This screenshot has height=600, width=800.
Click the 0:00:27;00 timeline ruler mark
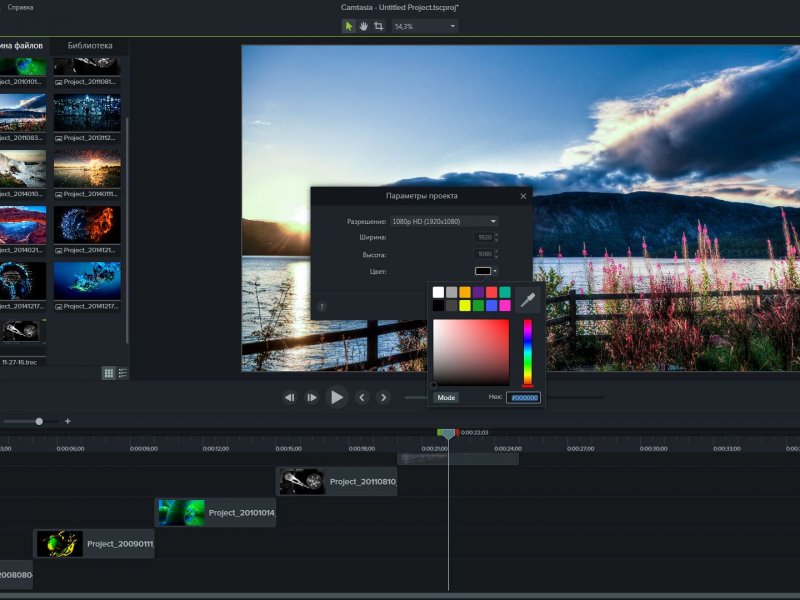581,448
